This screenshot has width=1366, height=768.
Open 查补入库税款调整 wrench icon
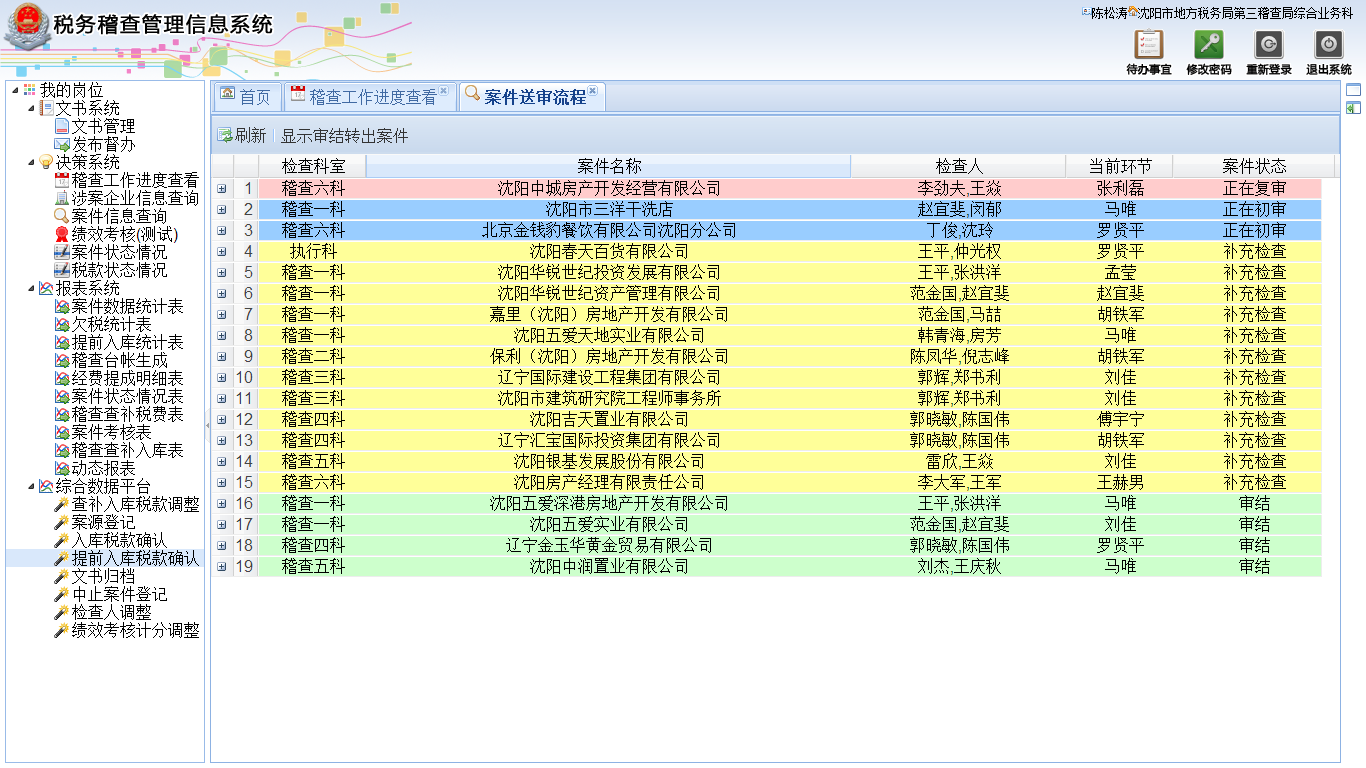click(62, 505)
